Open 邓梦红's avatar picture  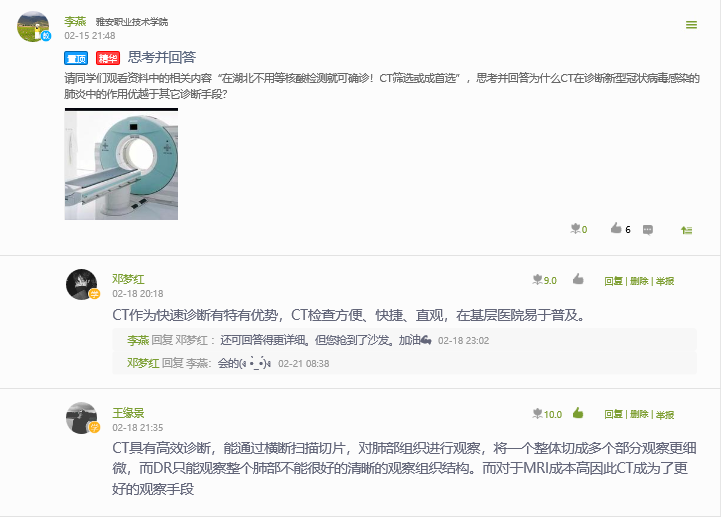pos(82,285)
